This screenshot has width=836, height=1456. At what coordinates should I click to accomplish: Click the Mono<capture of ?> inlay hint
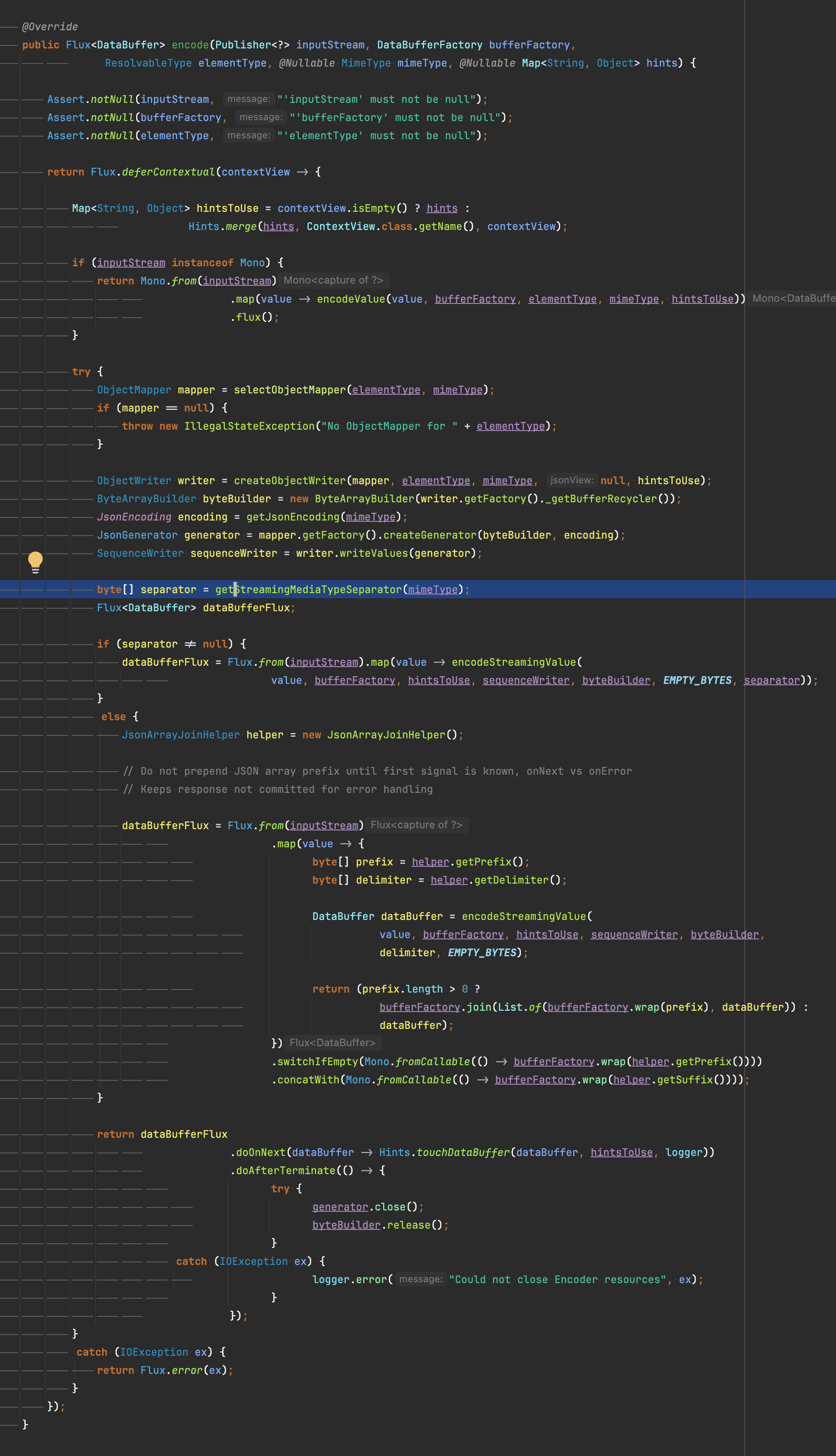(x=333, y=280)
